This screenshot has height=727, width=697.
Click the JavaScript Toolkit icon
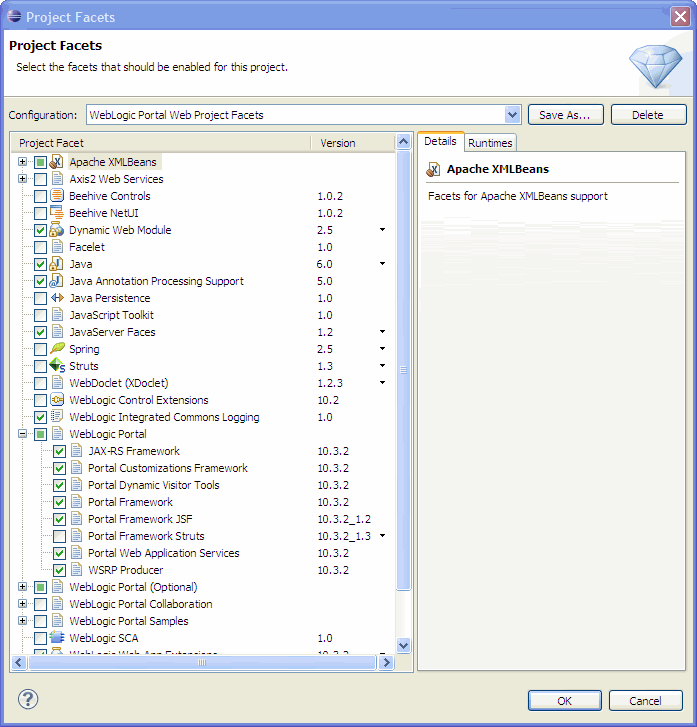point(58,315)
